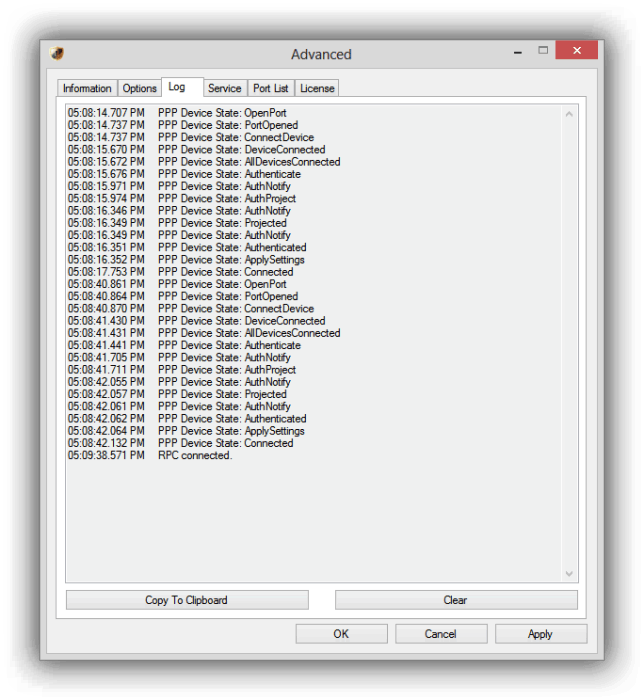
Task: Select the 05:08:15.974 PM AuthProject log line
Action: [182, 198]
